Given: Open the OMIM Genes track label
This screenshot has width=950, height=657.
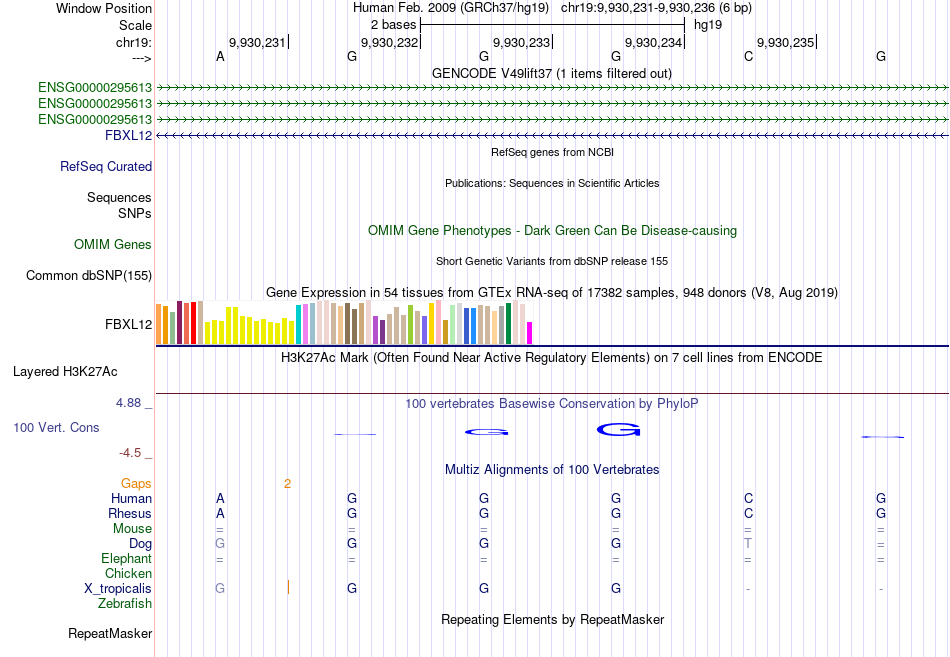Looking at the screenshot, I should [112, 244].
